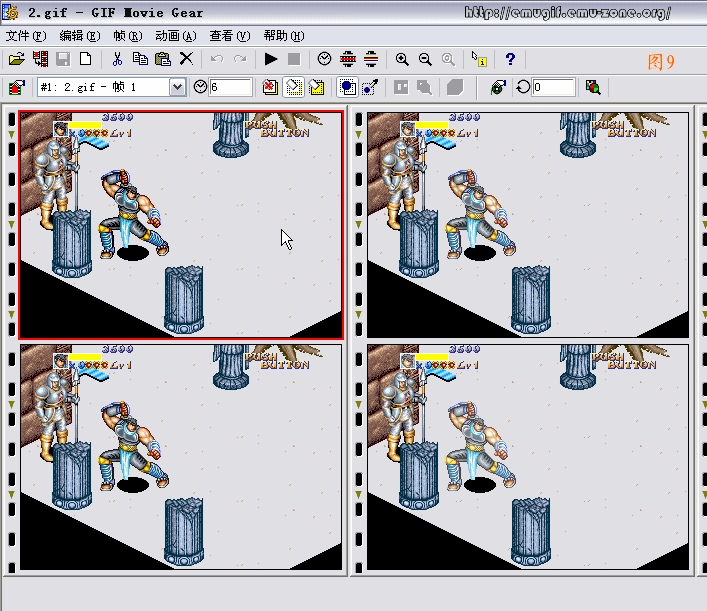This screenshot has width=707, height=611.
Task: Copy the selected frame
Action: click(x=140, y=59)
